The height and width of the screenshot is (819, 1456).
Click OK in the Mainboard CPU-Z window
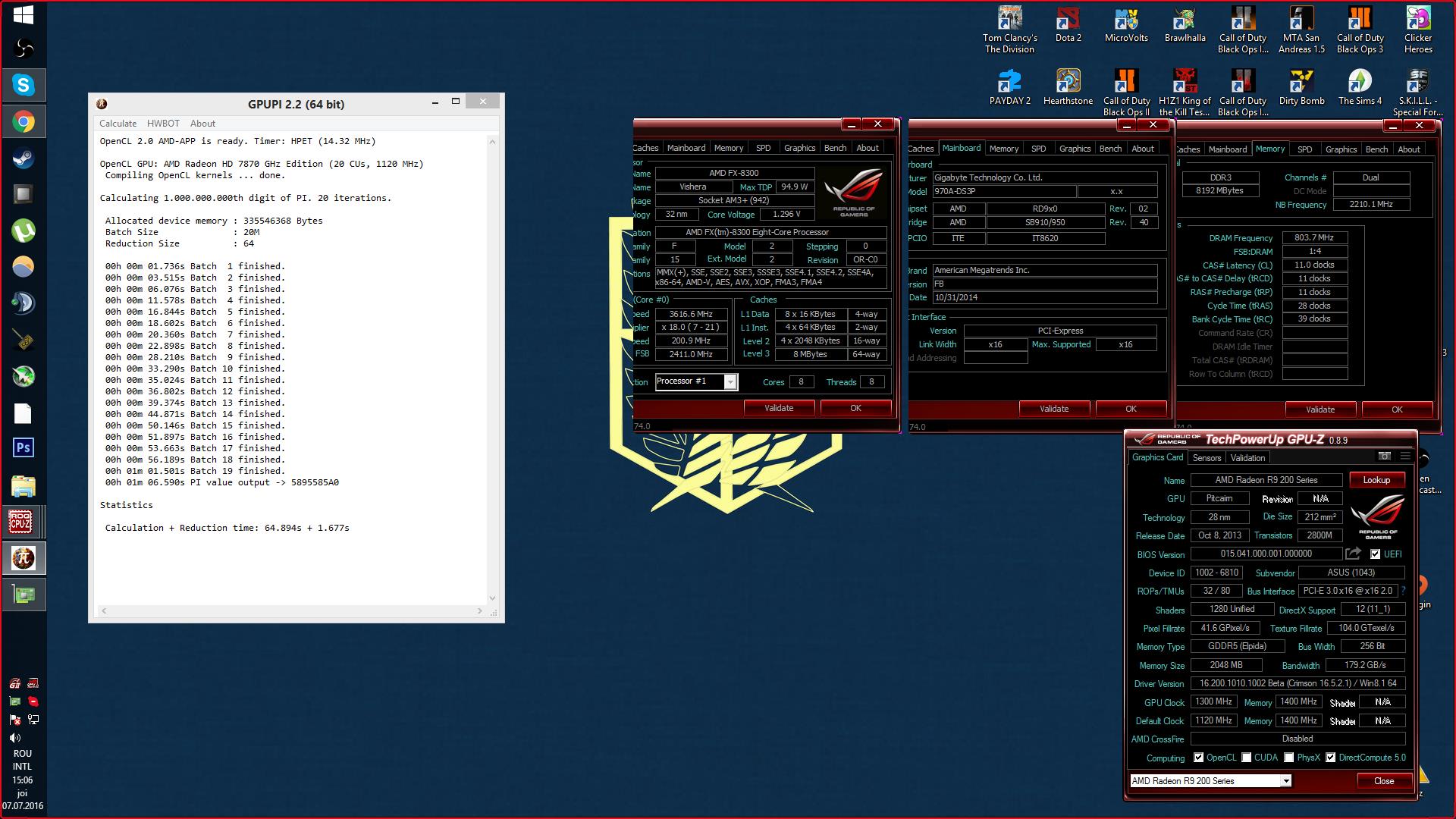click(1131, 409)
